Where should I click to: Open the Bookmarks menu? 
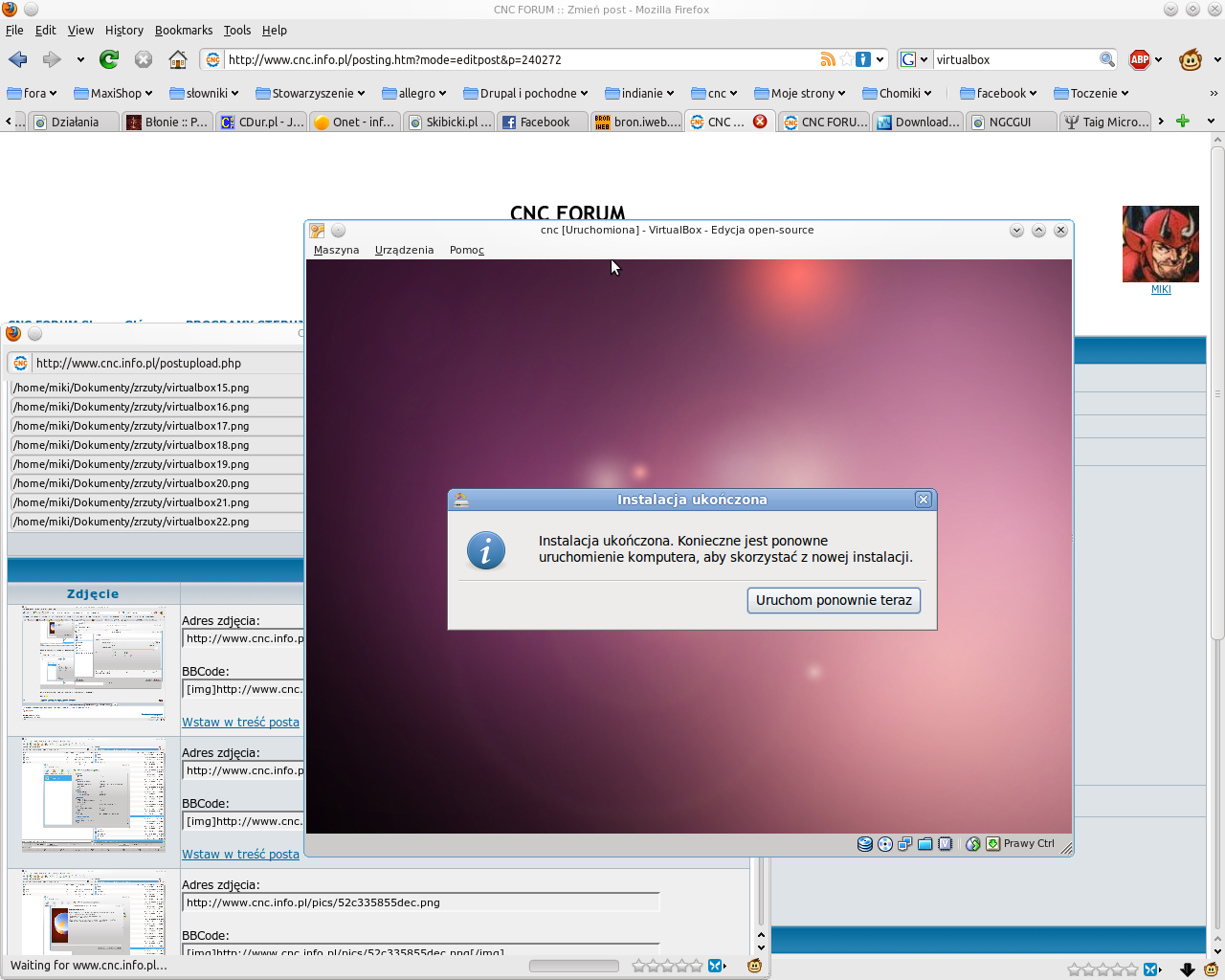[184, 30]
